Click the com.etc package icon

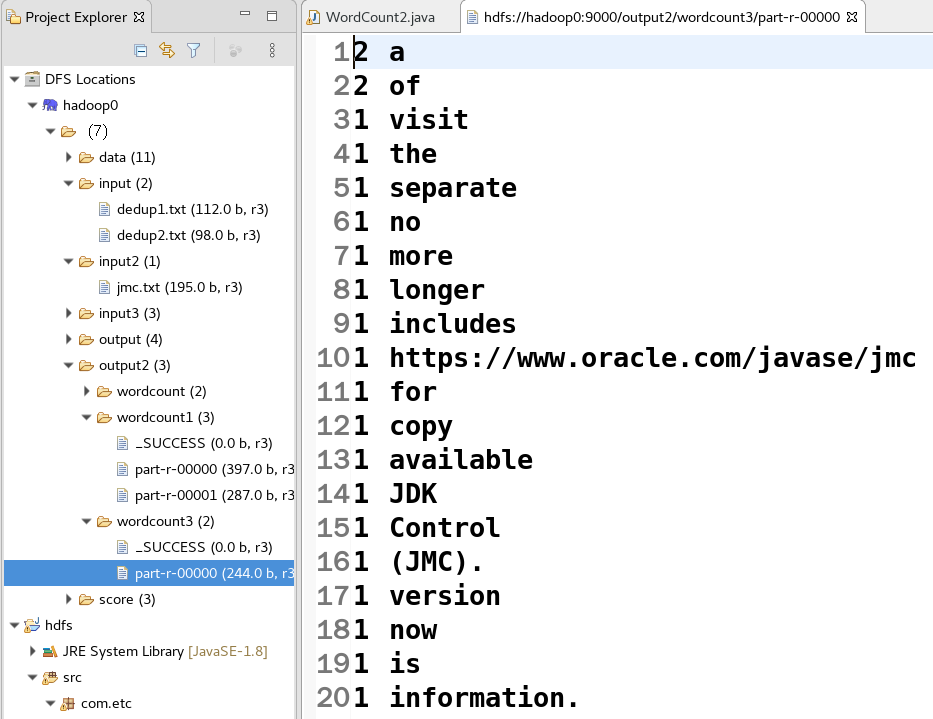68,704
